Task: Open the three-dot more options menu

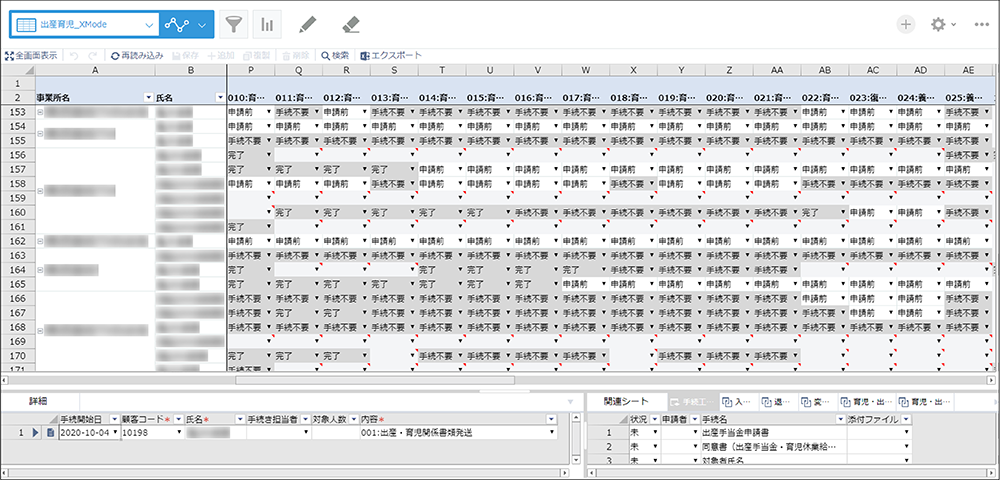Action: click(982, 24)
